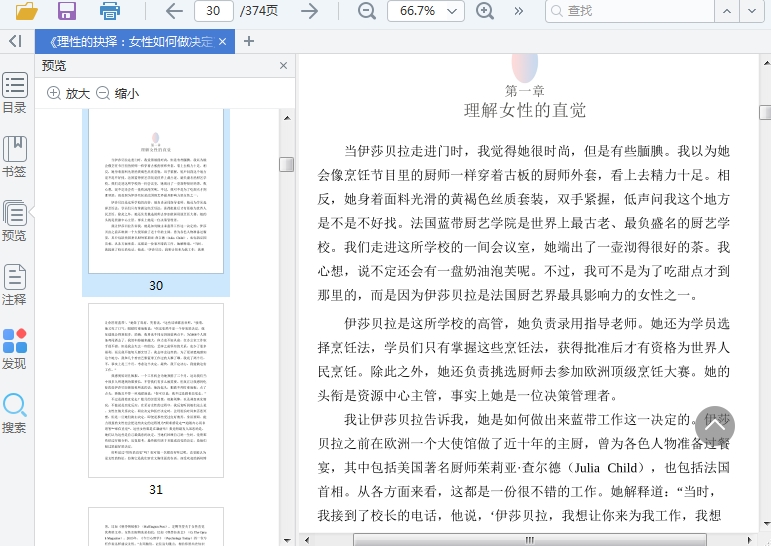Open the 目录 table of contents panel
This screenshot has width=771, height=546.
tap(14, 94)
